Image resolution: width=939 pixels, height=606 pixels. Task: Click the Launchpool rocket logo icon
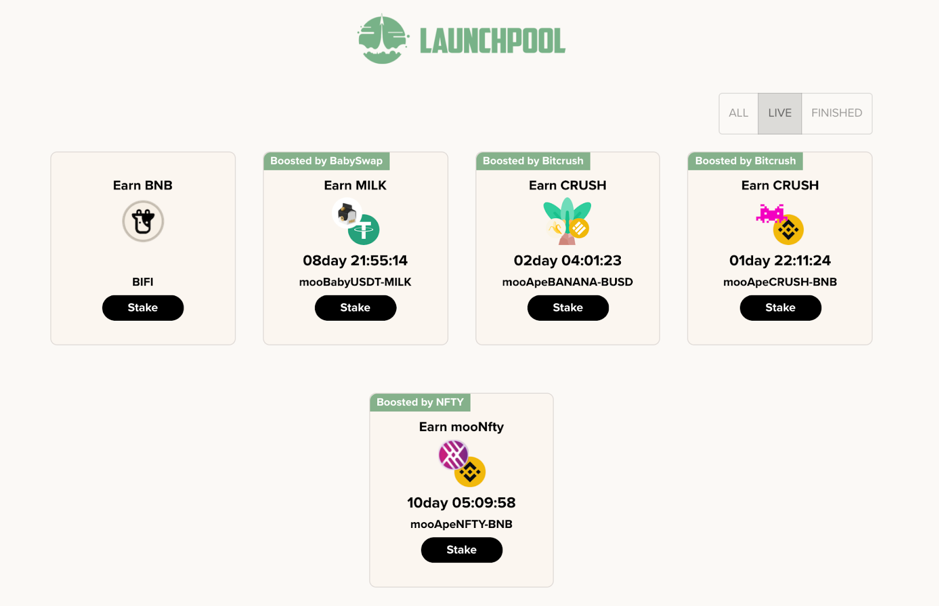coord(383,40)
